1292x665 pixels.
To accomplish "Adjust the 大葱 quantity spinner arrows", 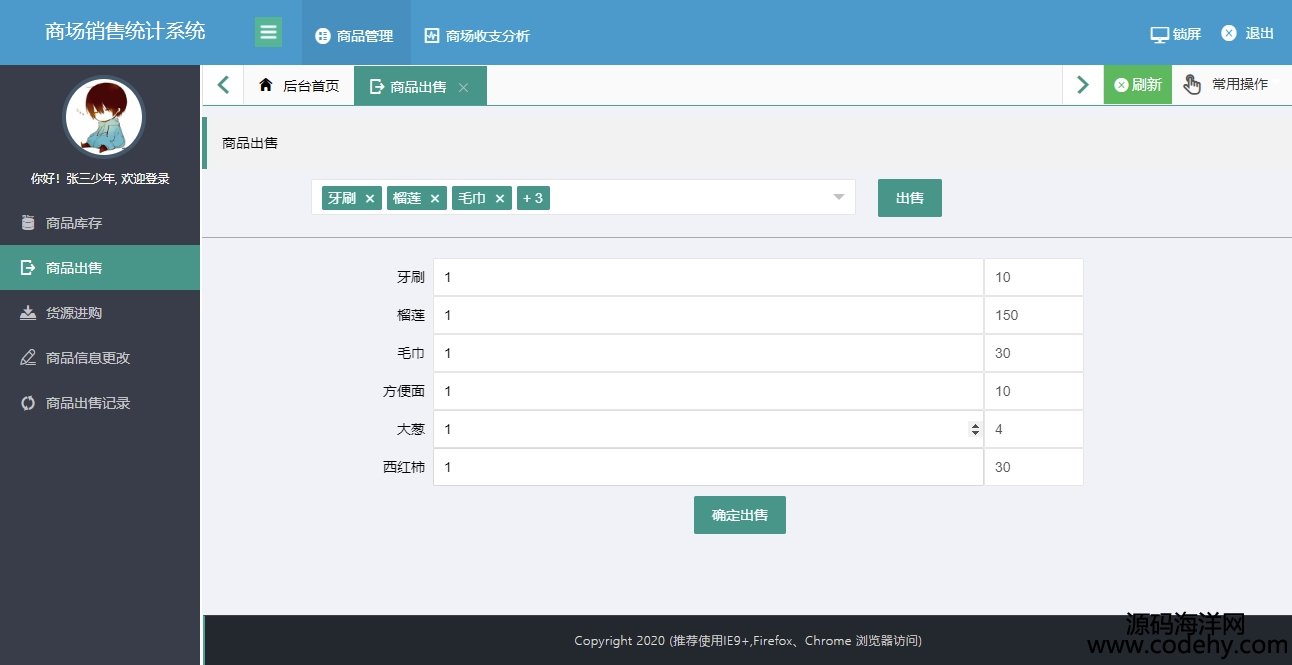I will (975, 429).
